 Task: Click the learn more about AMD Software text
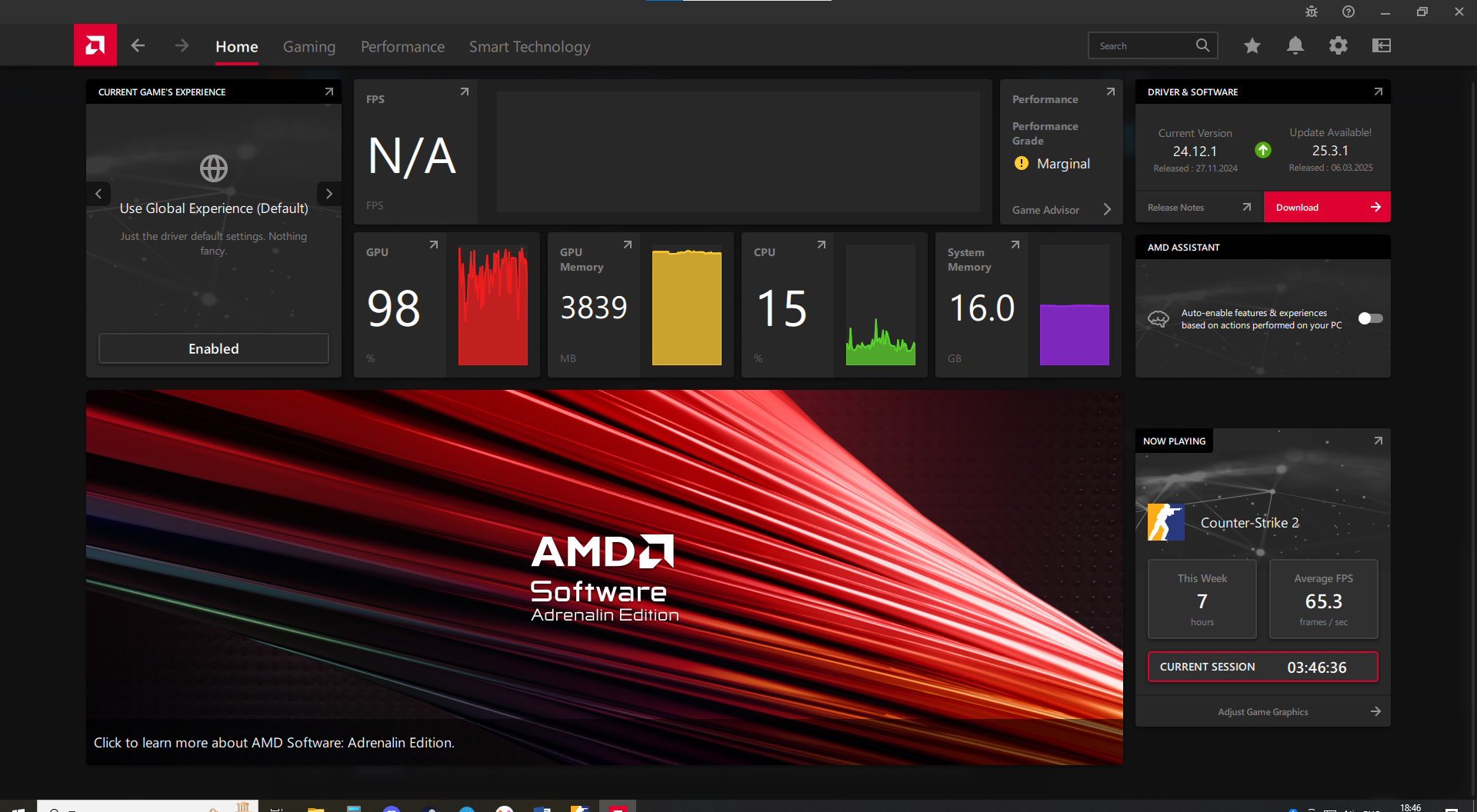275,743
